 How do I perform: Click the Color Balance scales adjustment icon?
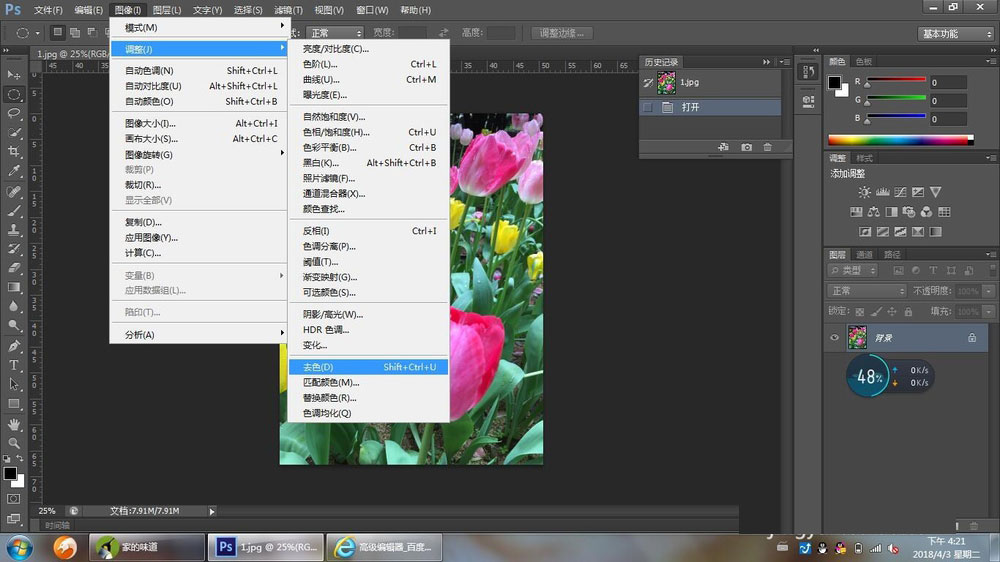874,212
